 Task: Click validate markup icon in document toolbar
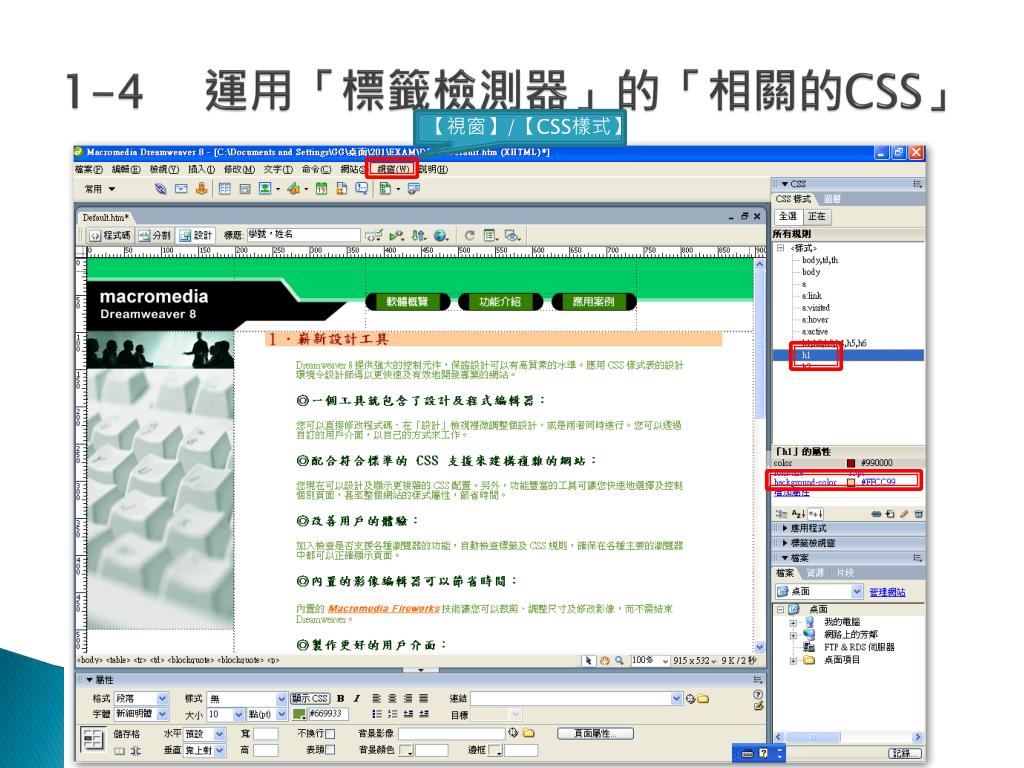pos(374,235)
